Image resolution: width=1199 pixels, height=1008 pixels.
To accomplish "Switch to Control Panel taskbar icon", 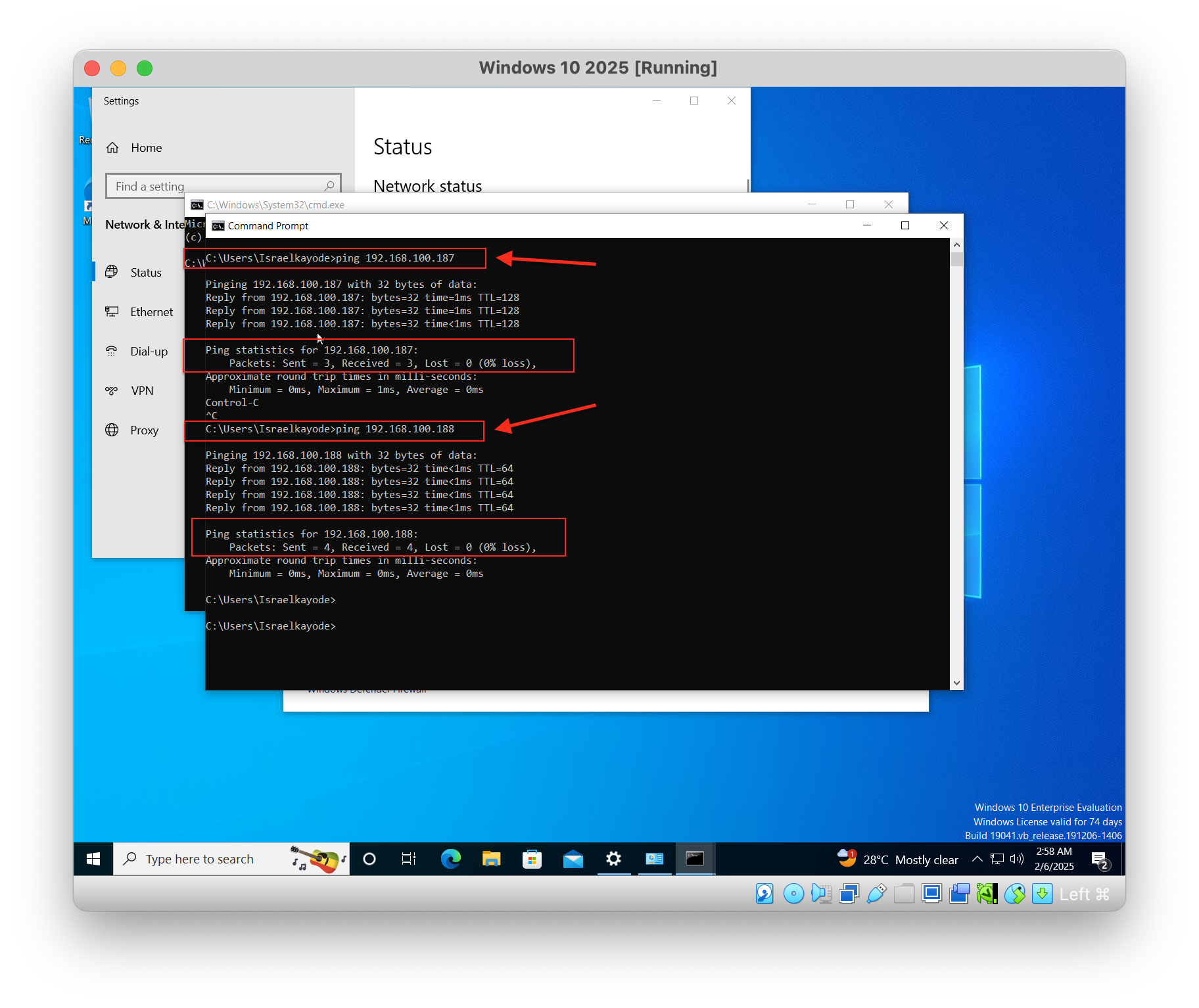I will [x=654, y=859].
